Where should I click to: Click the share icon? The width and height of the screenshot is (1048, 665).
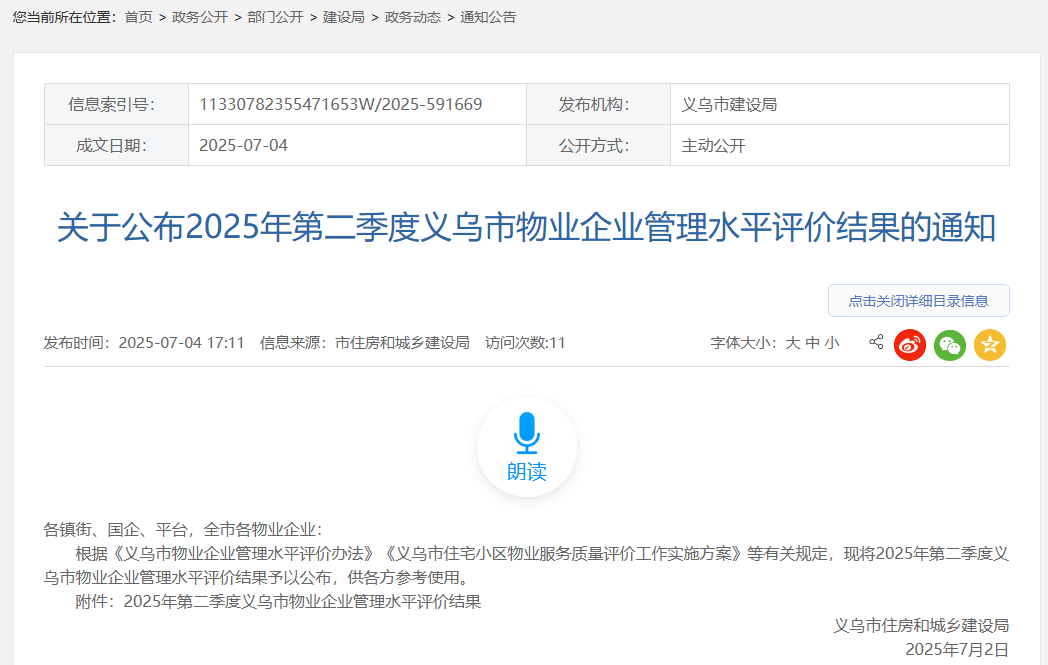(x=876, y=342)
